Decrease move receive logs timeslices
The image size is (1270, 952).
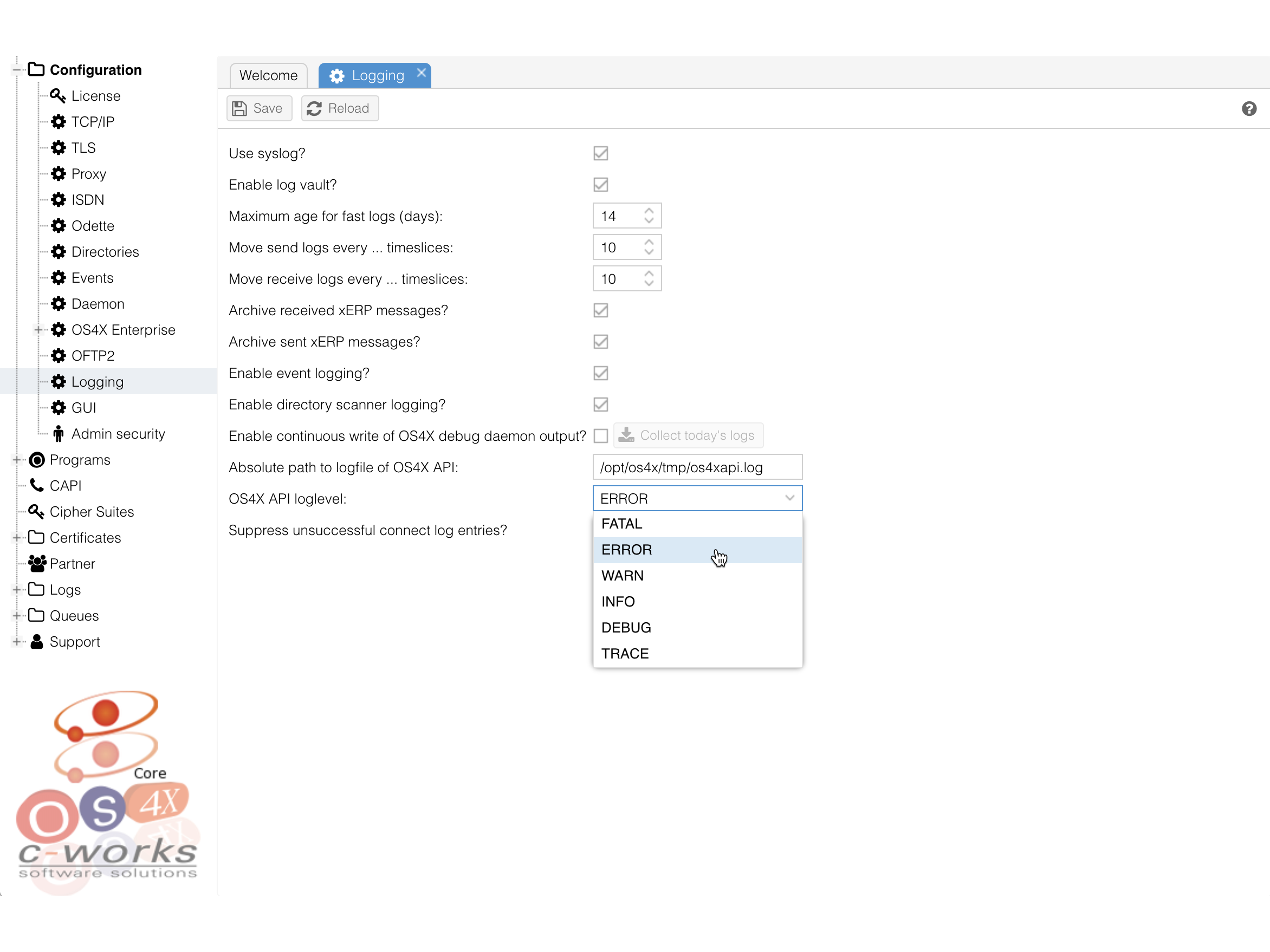pyautogui.click(x=649, y=283)
